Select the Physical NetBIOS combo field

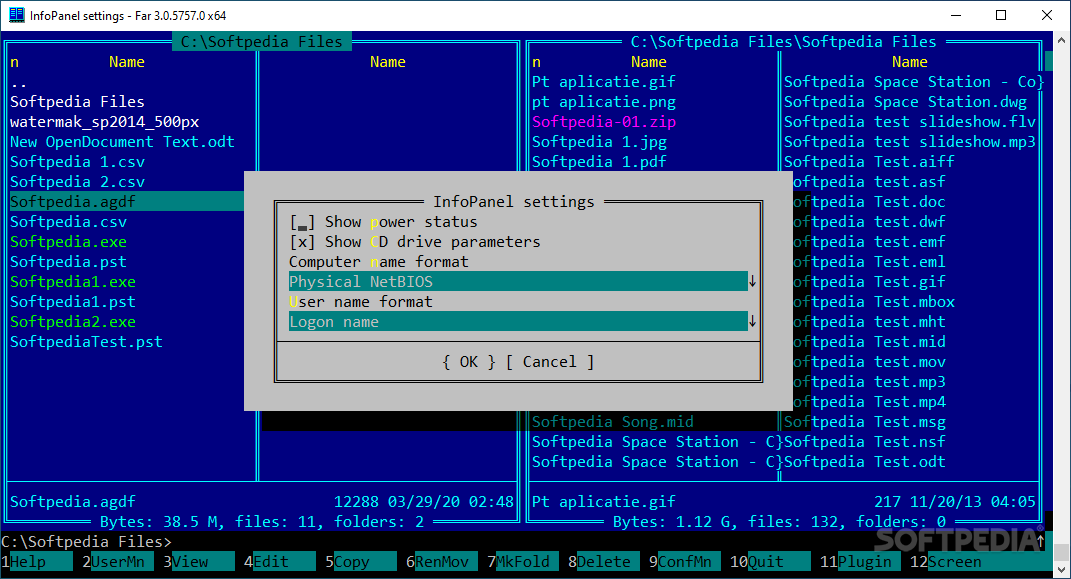click(518, 281)
